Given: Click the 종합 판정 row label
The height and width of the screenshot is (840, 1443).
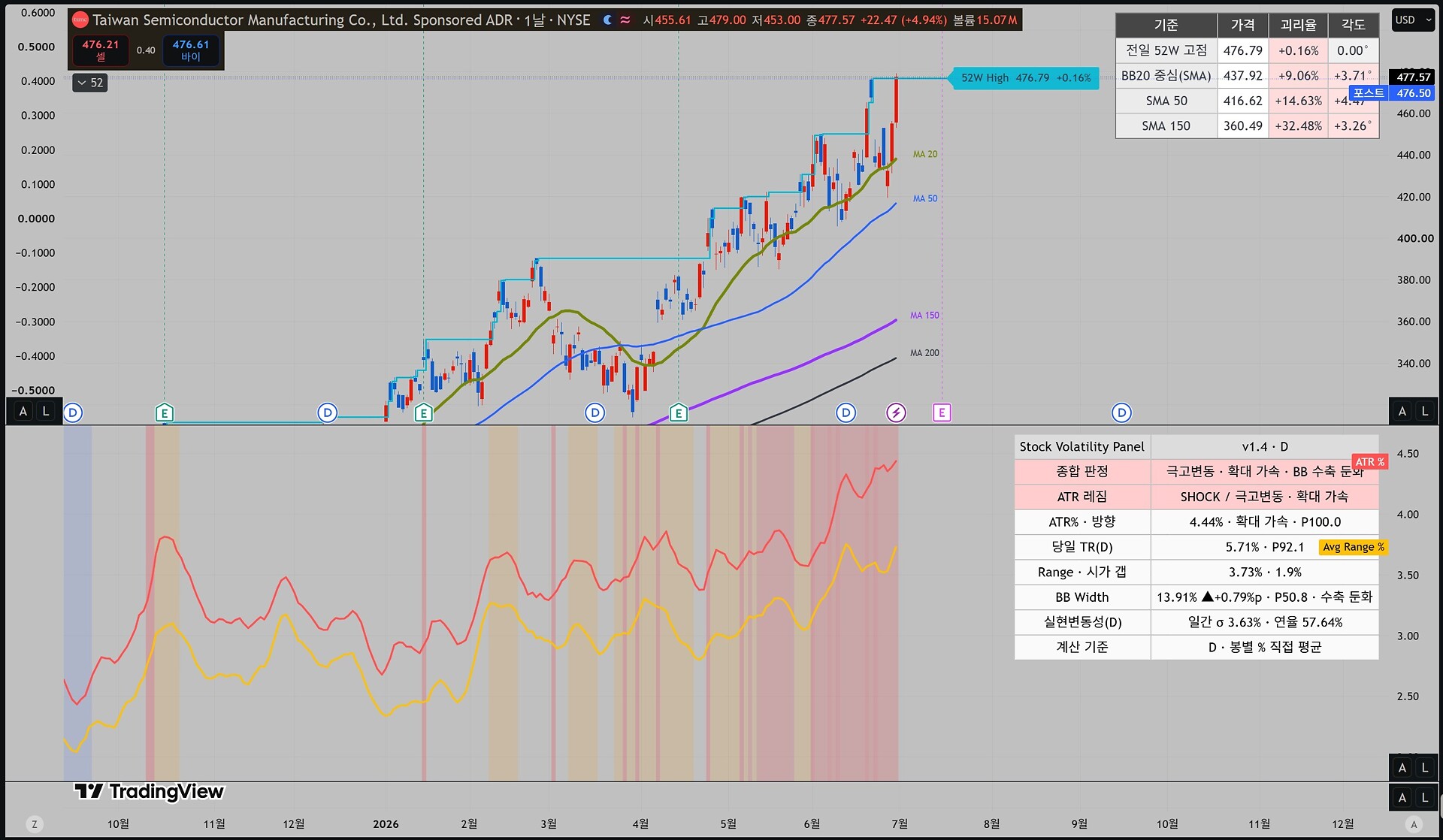Looking at the screenshot, I should [1082, 472].
